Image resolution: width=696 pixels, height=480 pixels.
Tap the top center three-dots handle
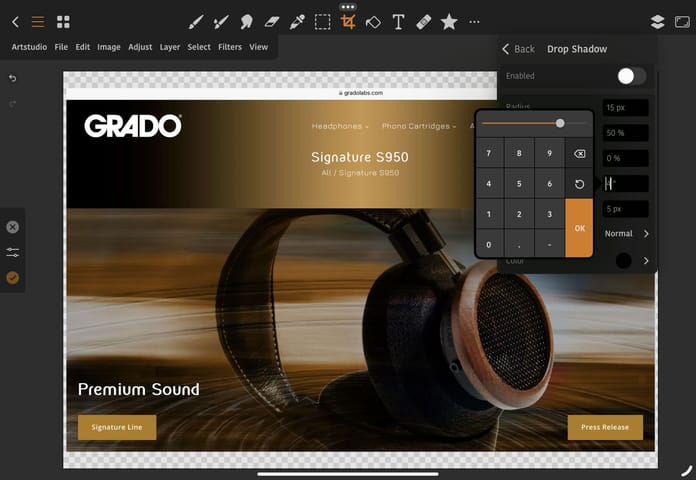[x=348, y=7]
